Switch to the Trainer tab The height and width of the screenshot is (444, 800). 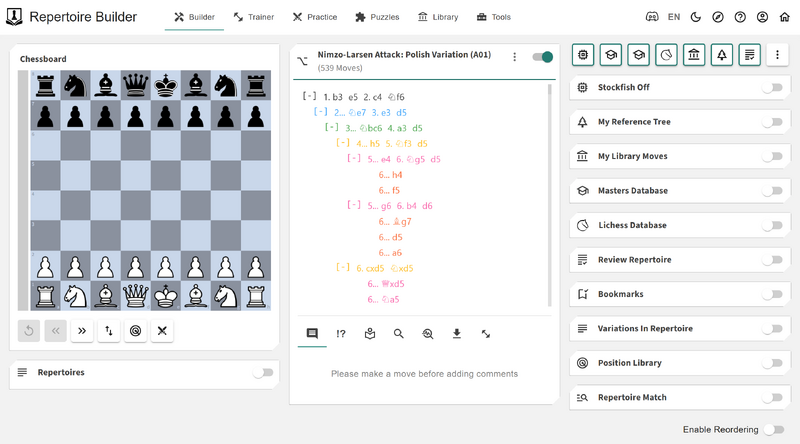tap(256, 17)
